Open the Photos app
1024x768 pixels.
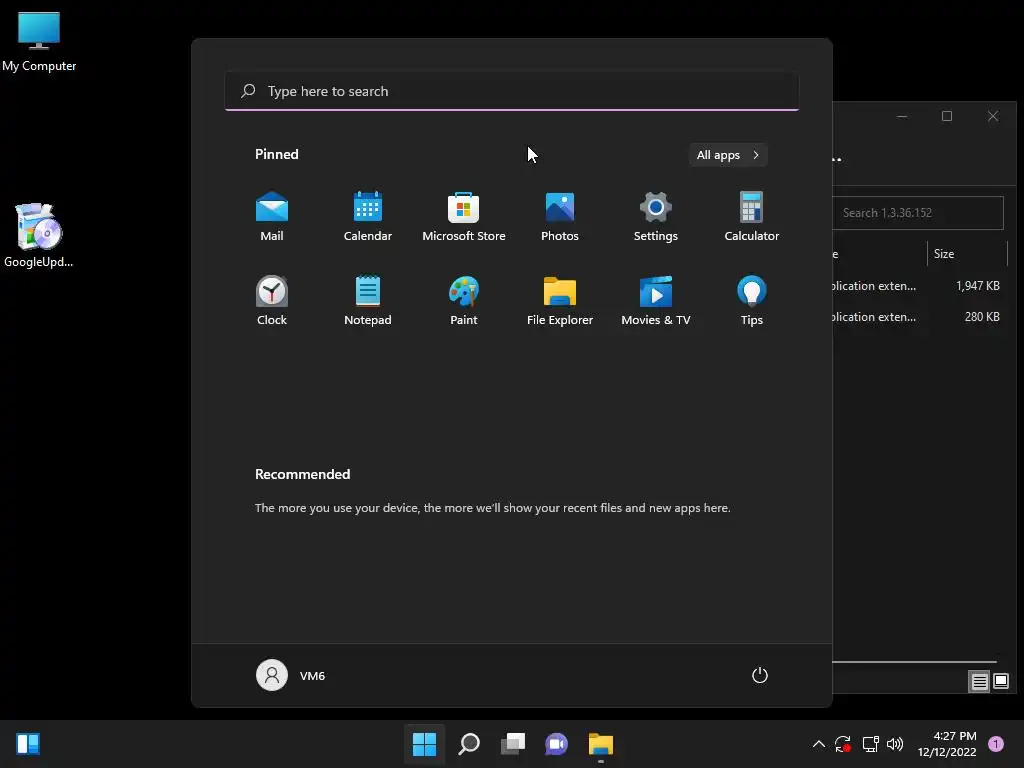tap(560, 217)
